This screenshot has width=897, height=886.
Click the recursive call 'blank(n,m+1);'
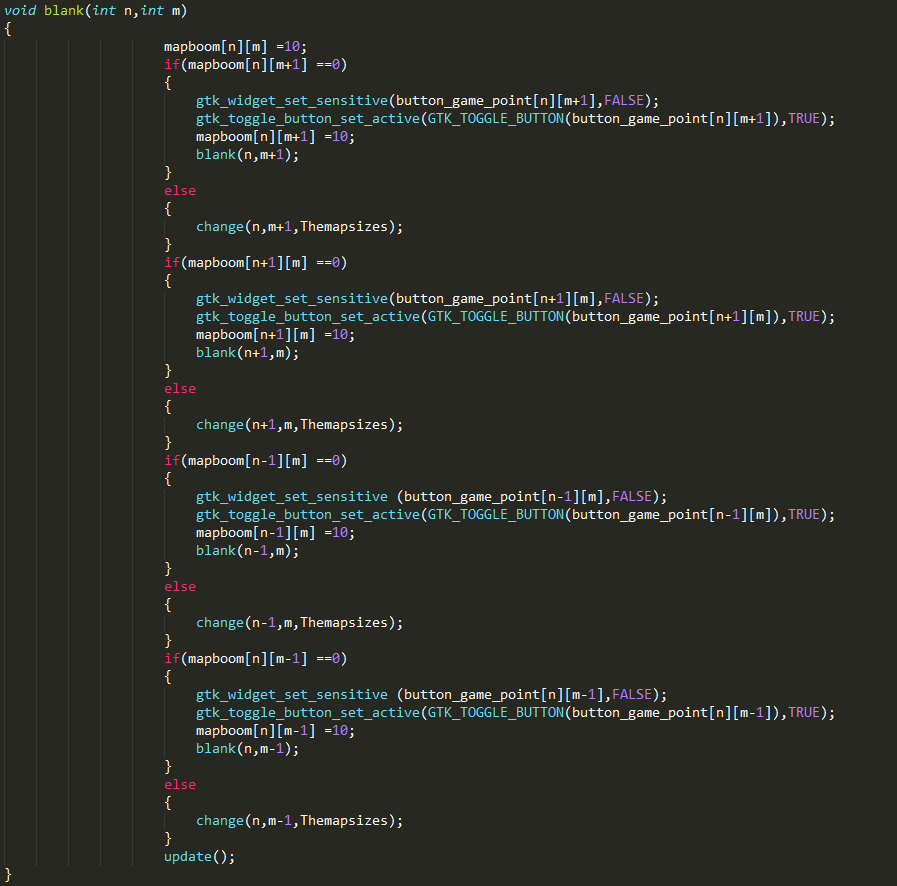coord(247,155)
